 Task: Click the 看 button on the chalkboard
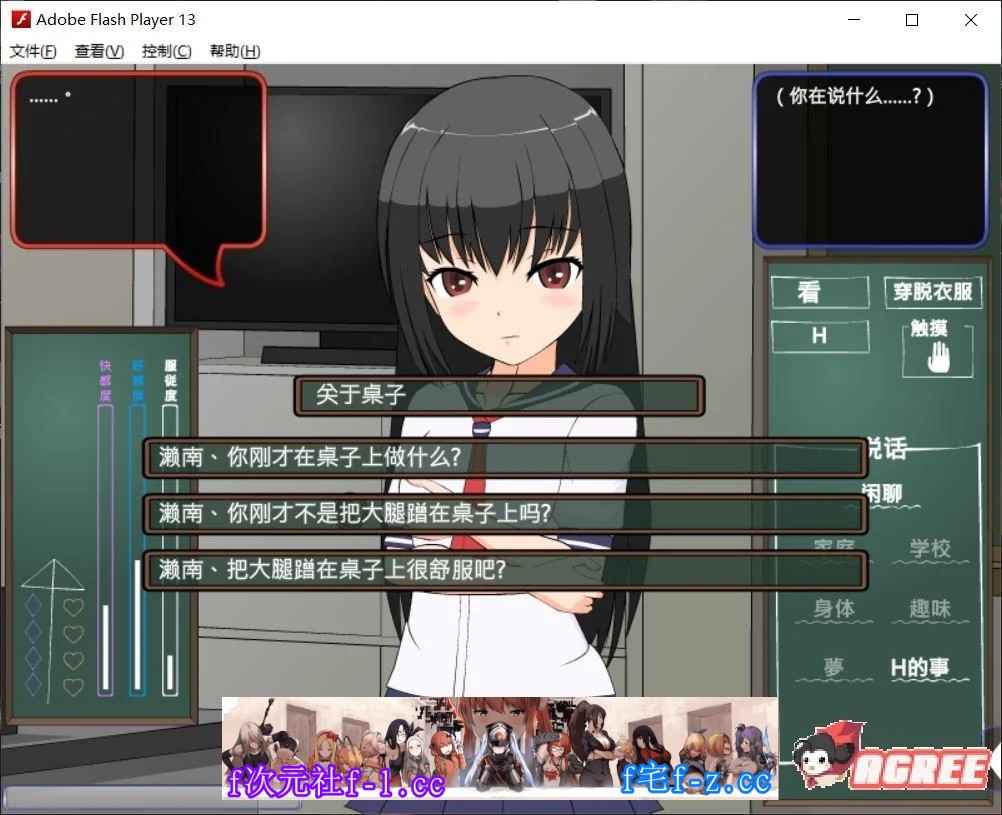point(819,292)
